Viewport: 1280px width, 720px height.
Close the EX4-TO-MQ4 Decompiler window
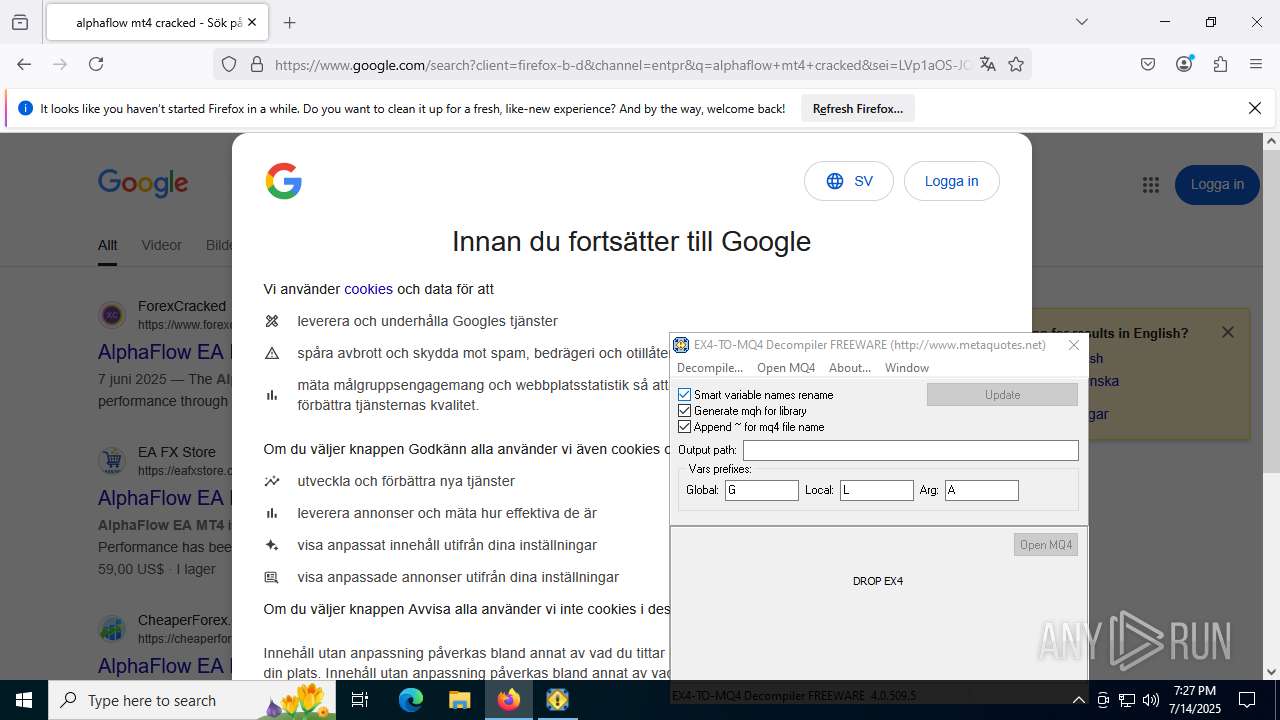1074,345
